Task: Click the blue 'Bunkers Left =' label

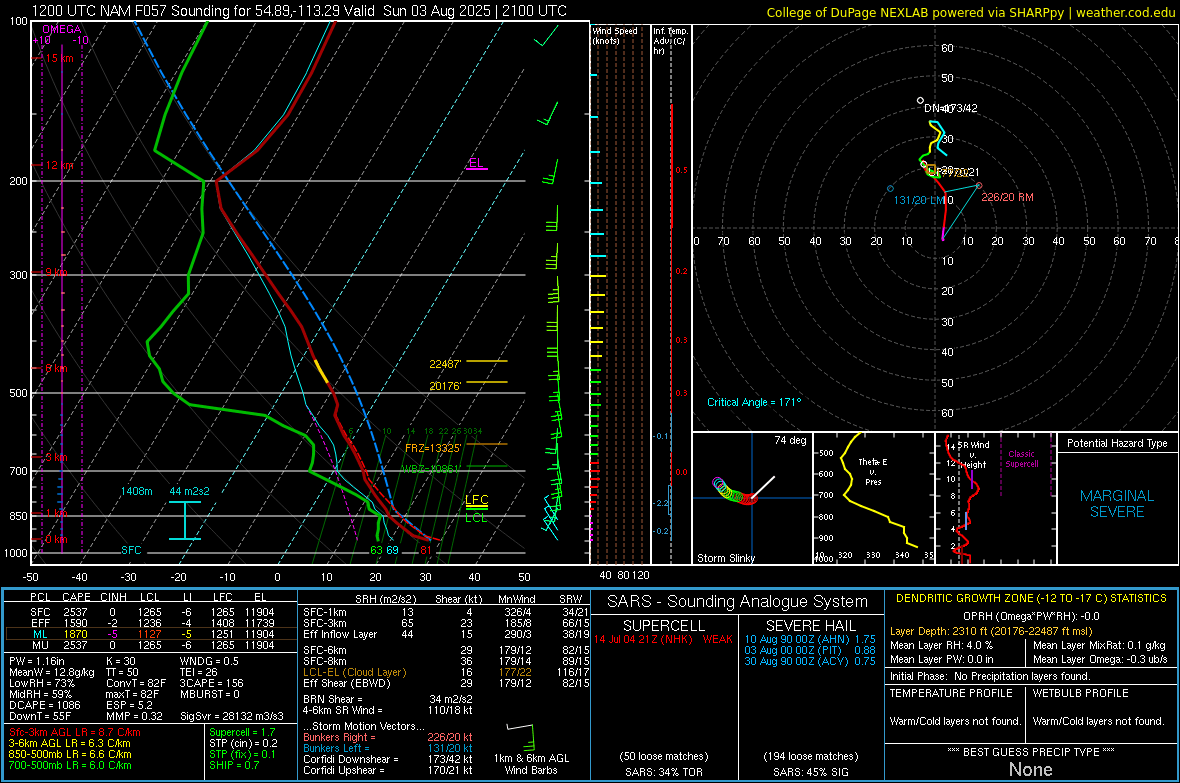Action: pos(336,748)
